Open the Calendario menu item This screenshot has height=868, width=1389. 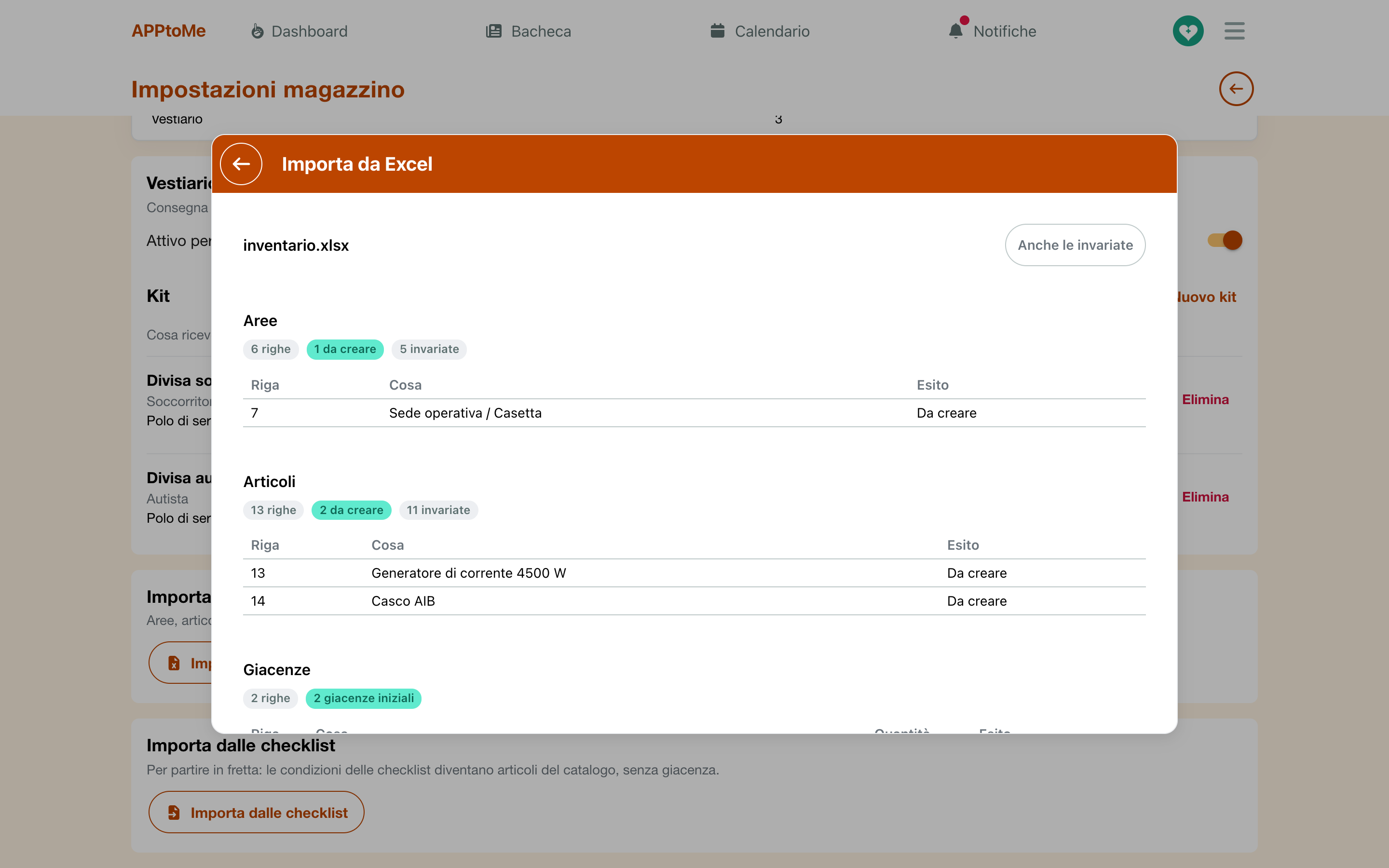[x=760, y=31]
